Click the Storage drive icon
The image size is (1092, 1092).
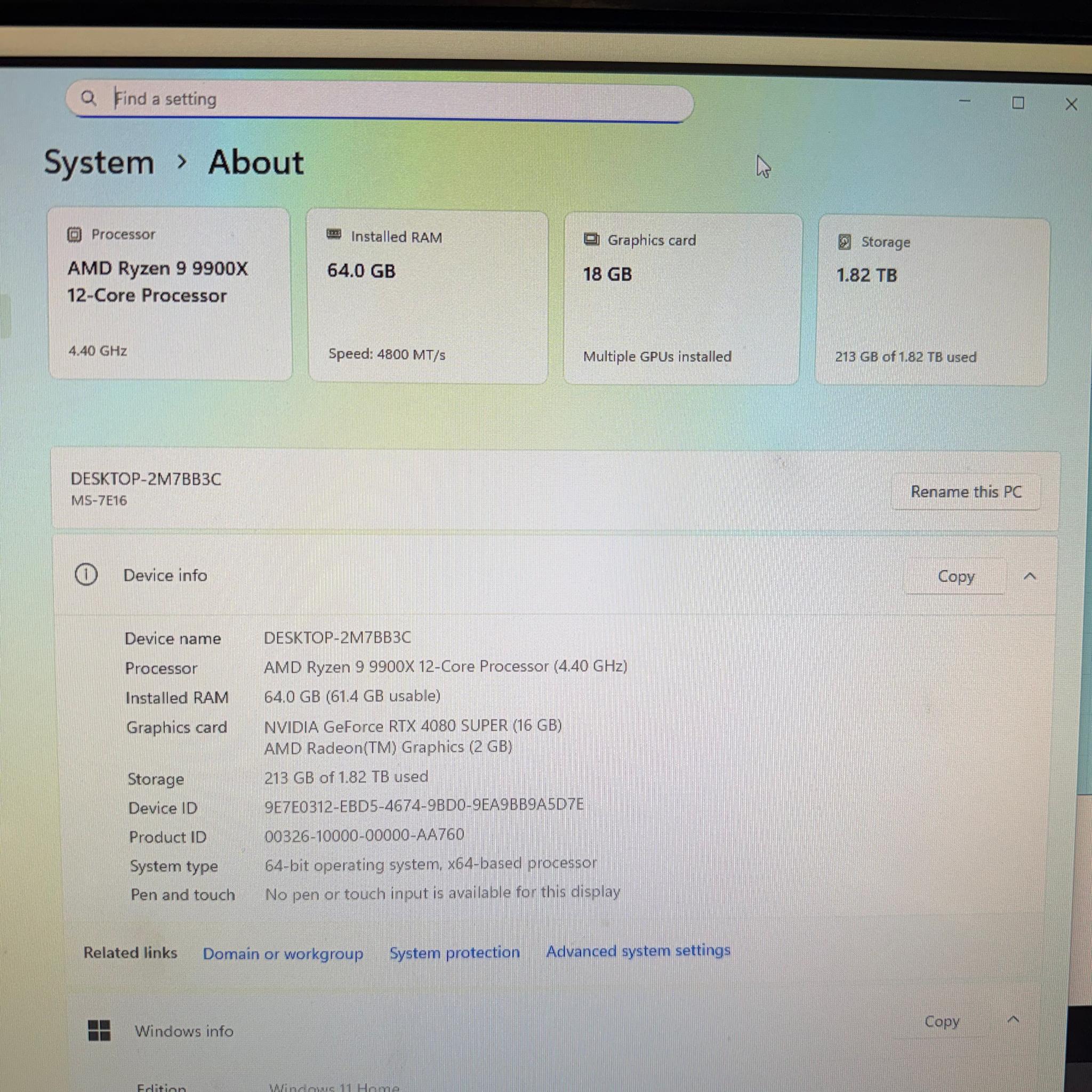click(x=844, y=242)
